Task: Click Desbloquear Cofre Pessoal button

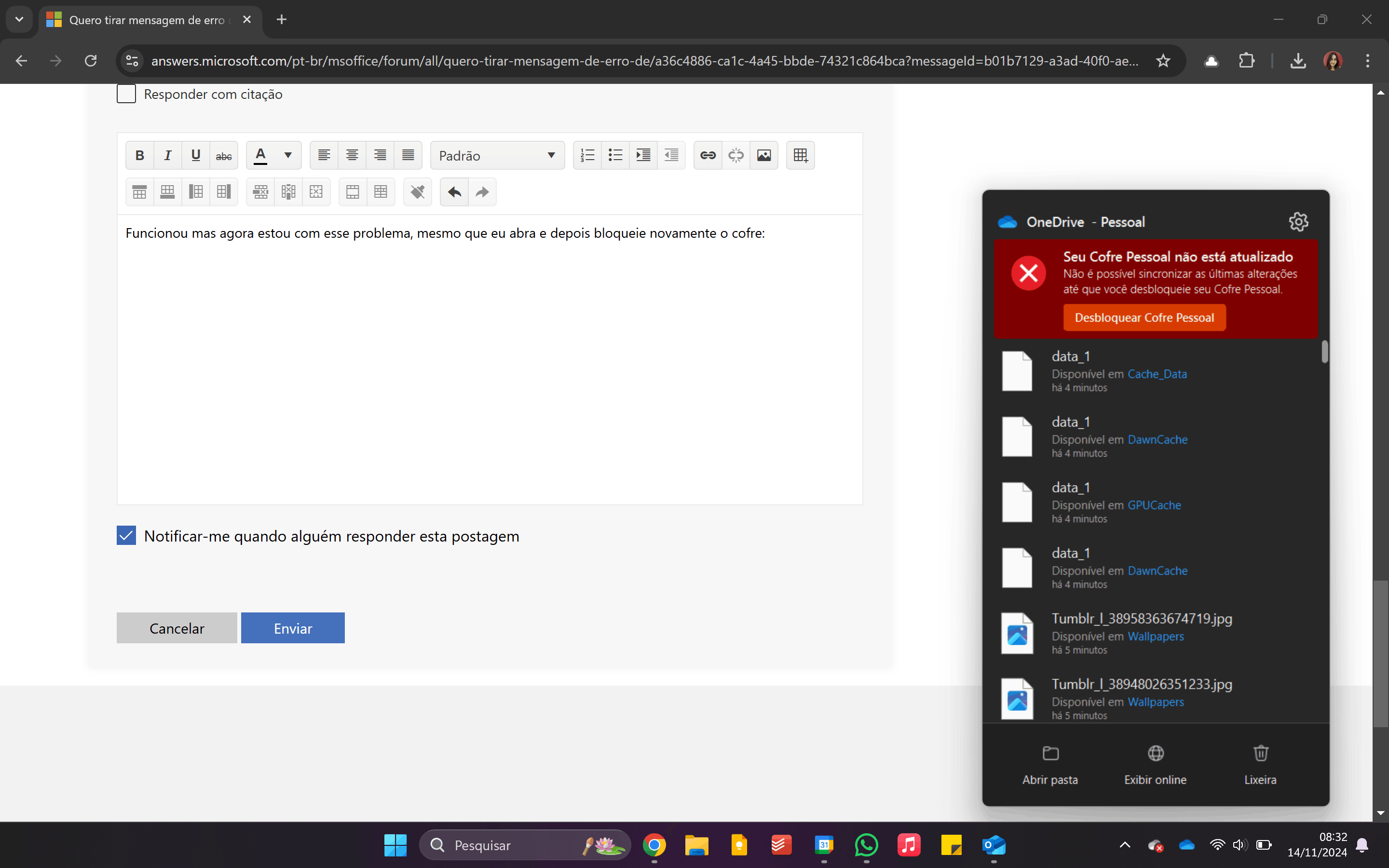Action: coord(1144,317)
